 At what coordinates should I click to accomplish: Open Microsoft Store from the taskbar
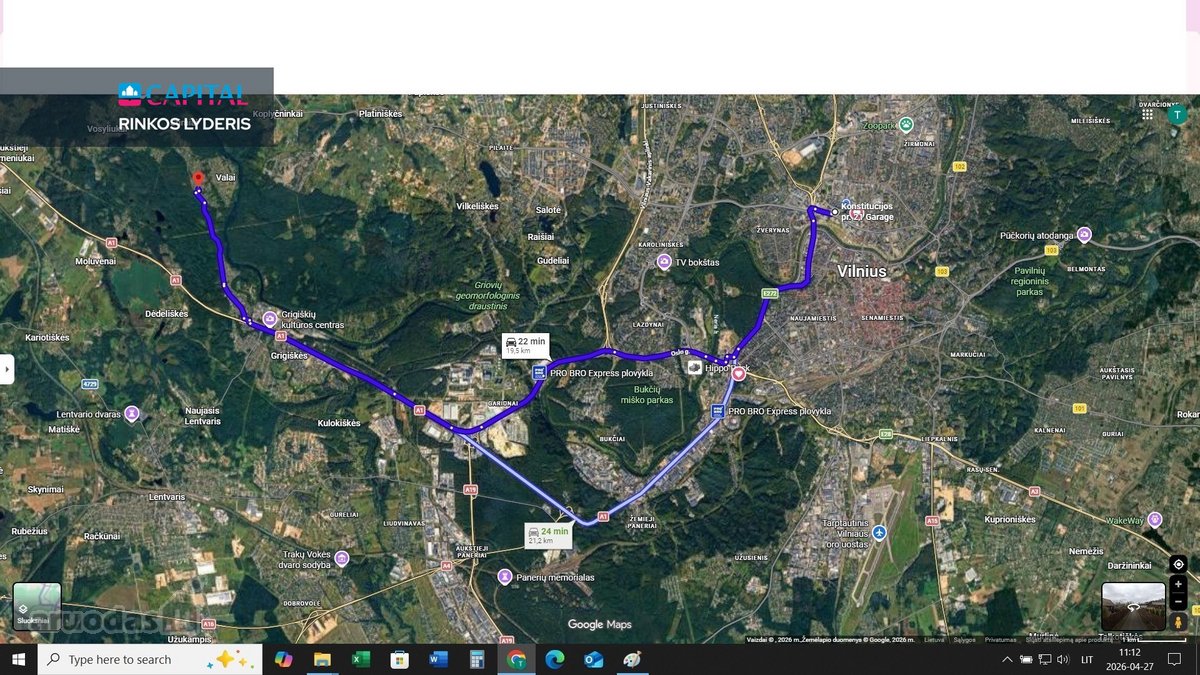tap(399, 659)
